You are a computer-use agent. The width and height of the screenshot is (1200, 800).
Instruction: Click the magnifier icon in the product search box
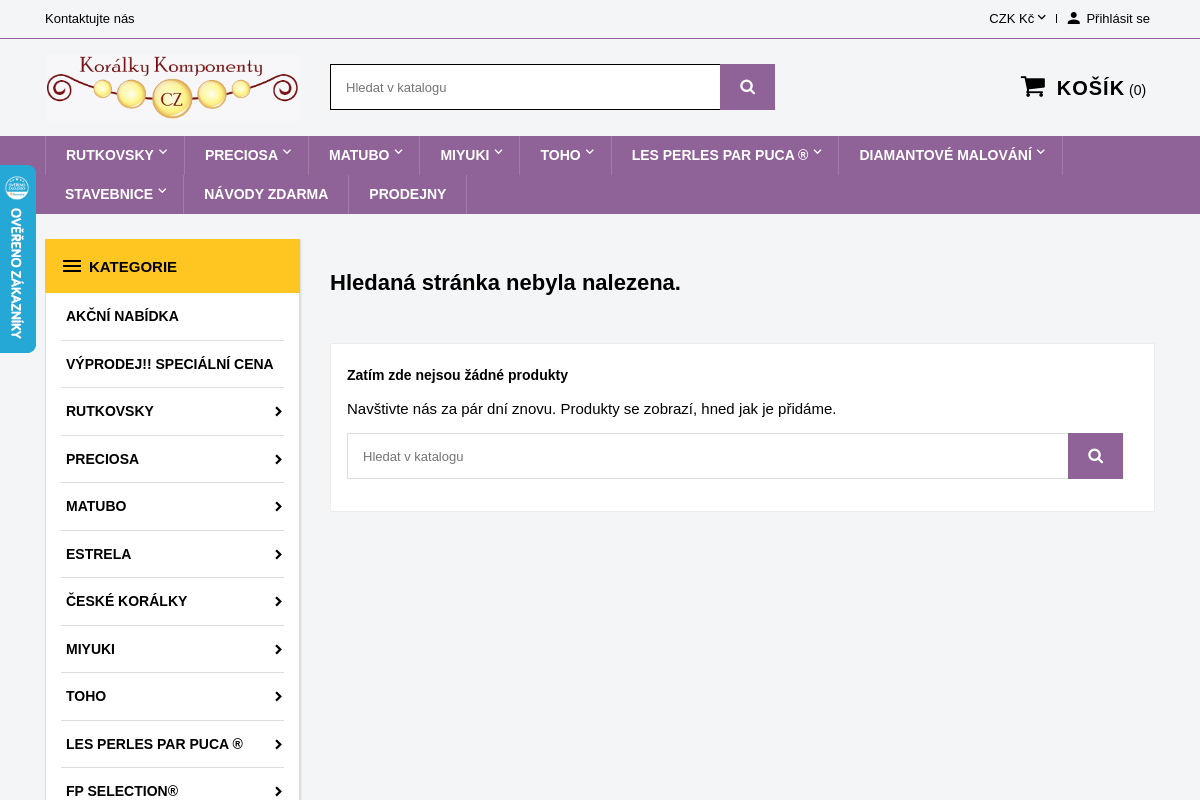(x=1095, y=456)
